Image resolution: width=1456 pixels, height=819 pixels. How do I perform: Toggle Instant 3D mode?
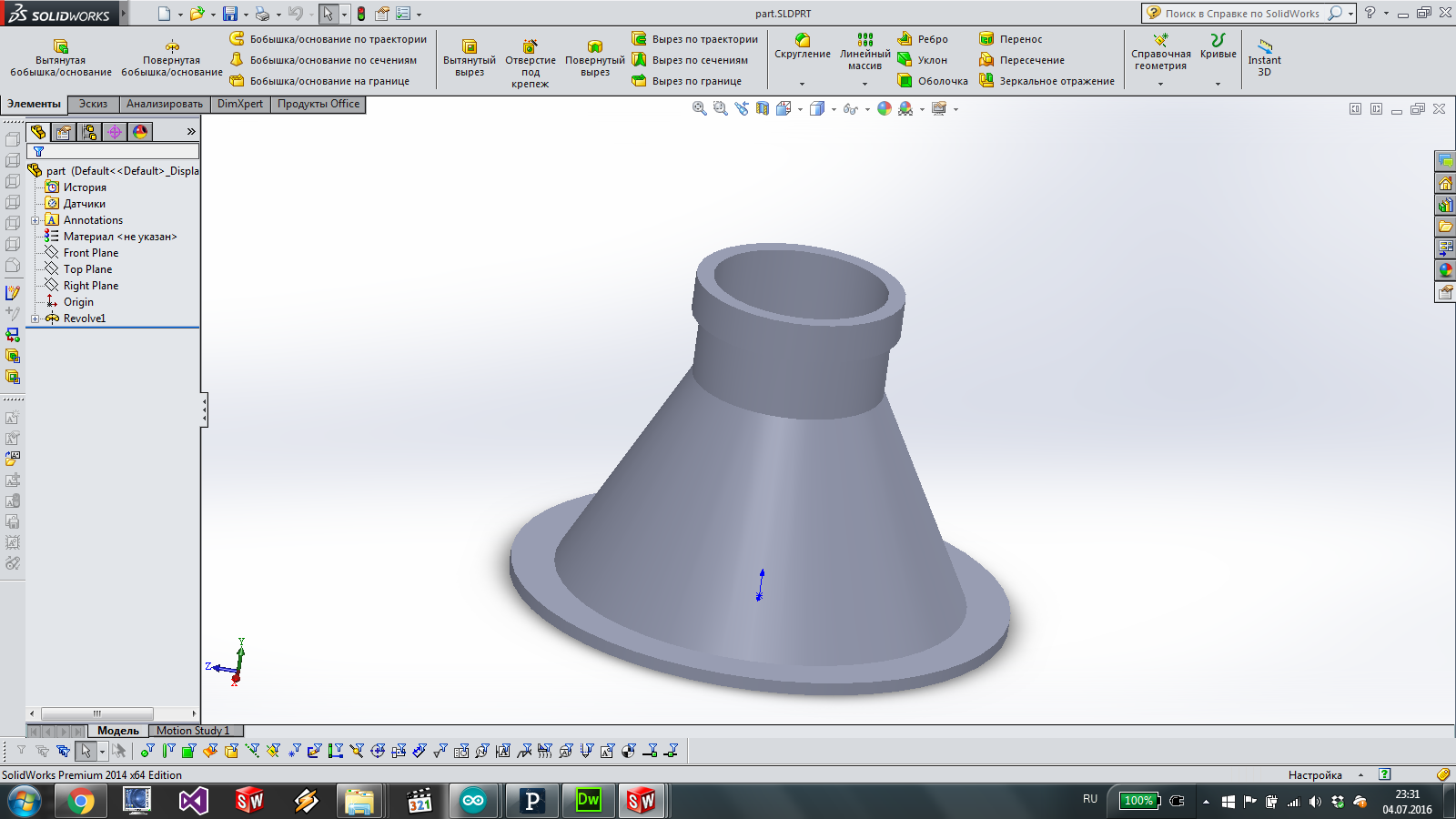pos(1264,57)
